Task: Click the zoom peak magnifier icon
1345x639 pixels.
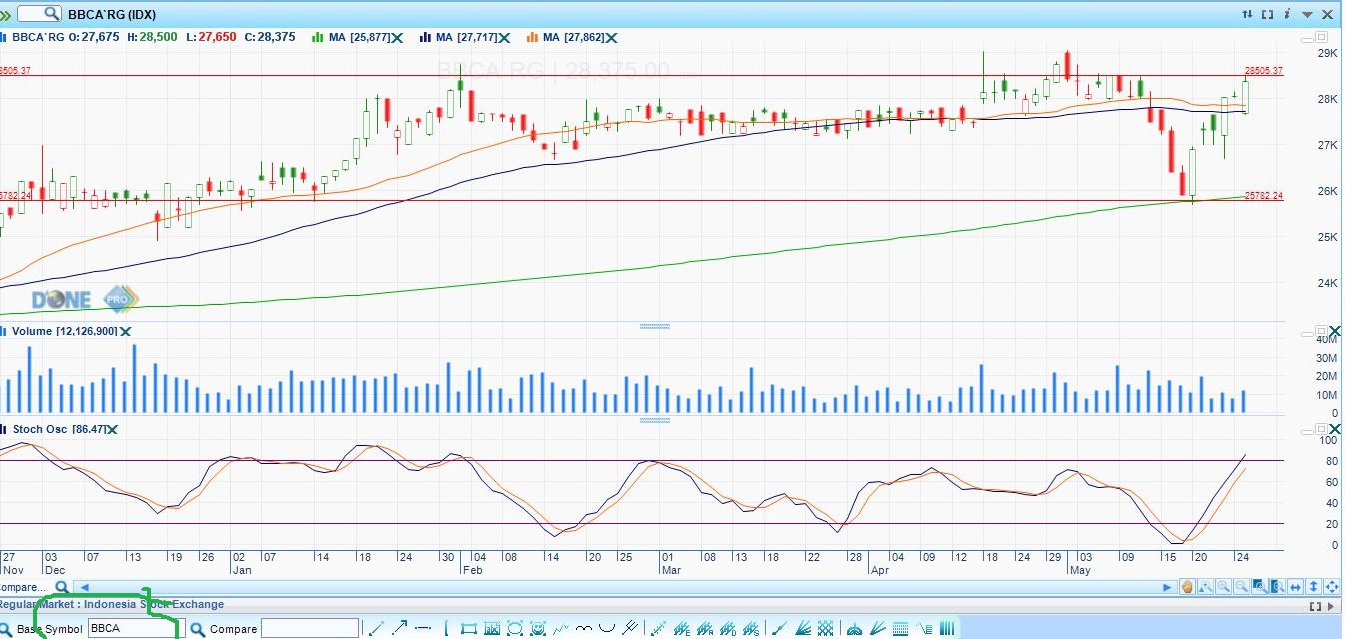Action: point(1205,587)
